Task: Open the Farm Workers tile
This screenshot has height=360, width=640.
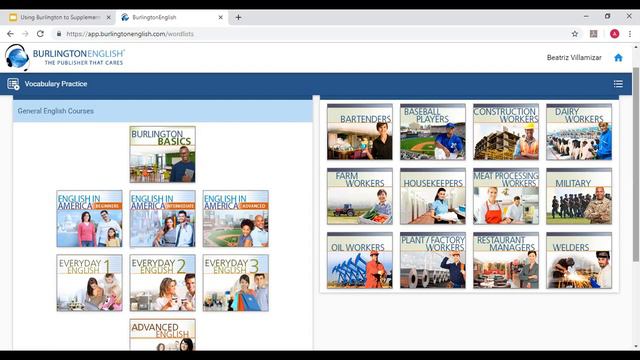Action: [360, 196]
